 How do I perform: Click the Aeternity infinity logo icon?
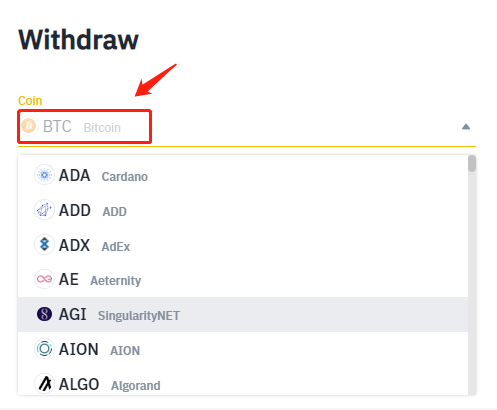click(44, 279)
